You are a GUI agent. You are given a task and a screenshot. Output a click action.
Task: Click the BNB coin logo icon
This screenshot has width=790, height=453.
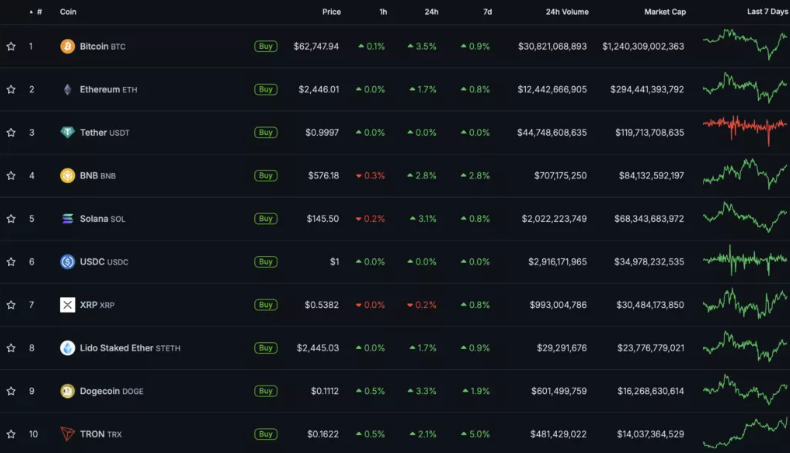(68, 175)
